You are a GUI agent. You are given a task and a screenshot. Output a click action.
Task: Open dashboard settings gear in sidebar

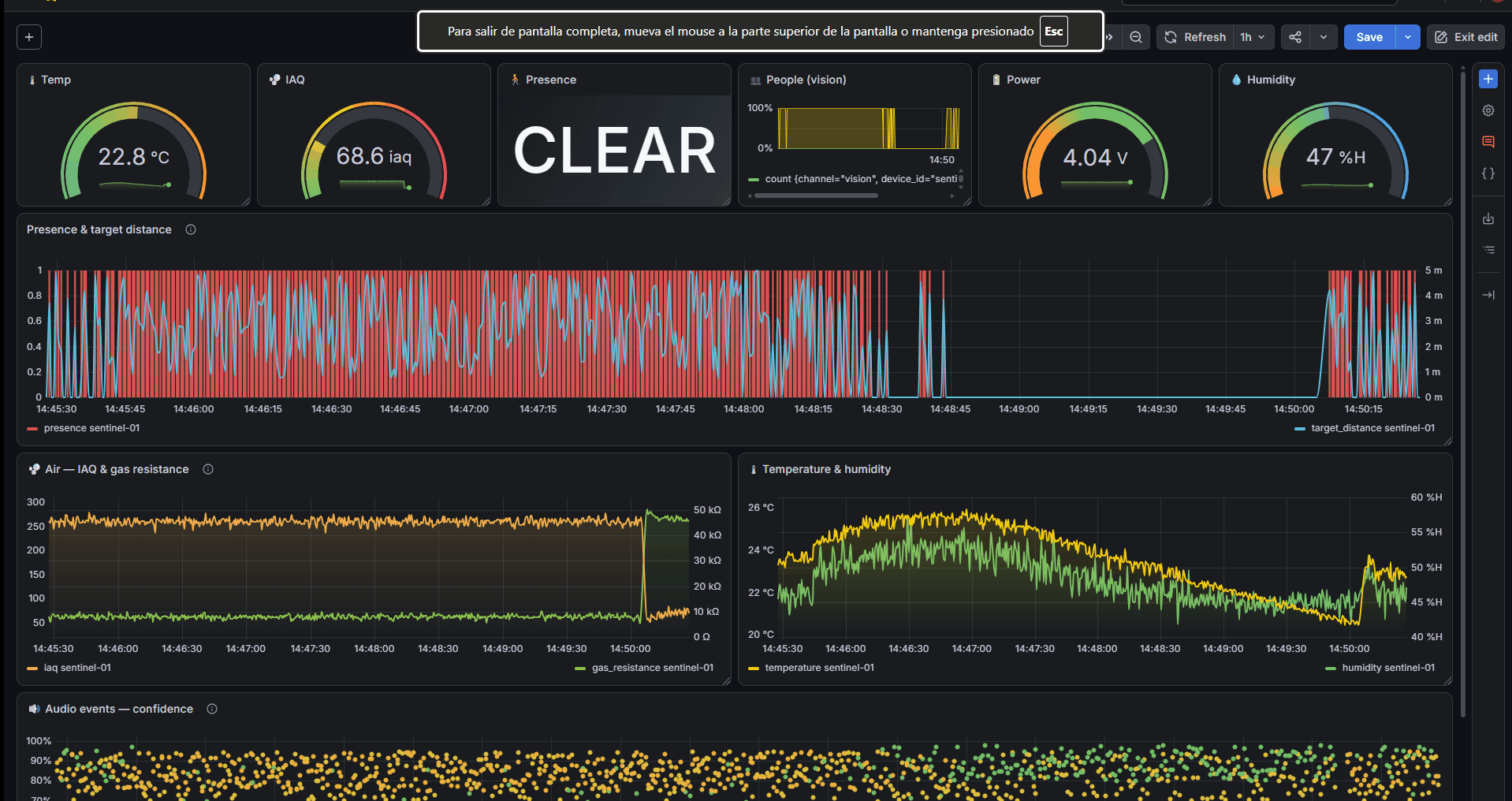pos(1488,110)
